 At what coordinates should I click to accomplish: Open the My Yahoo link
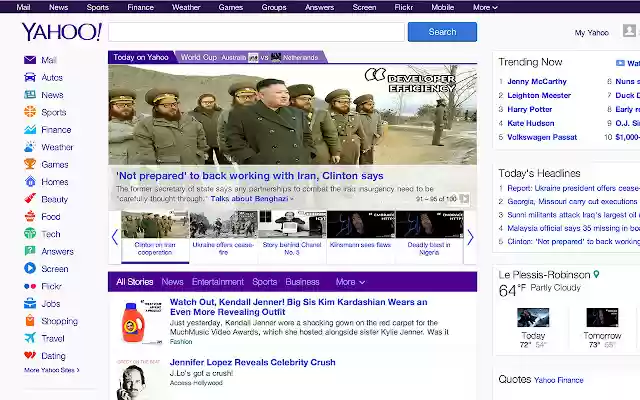pyautogui.click(x=591, y=33)
